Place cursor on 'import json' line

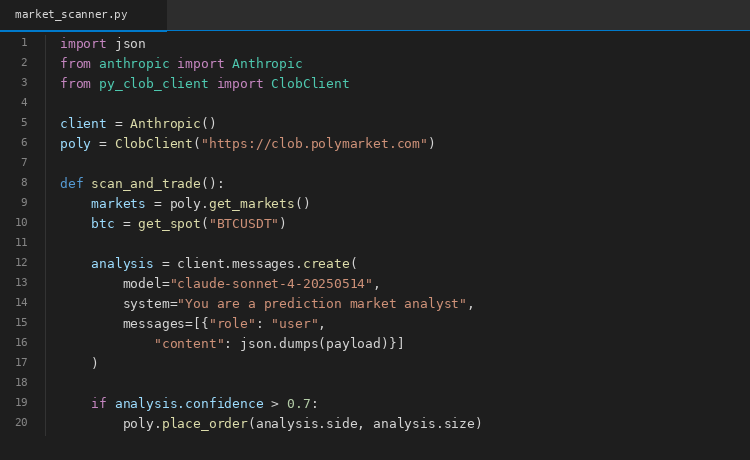[103, 44]
